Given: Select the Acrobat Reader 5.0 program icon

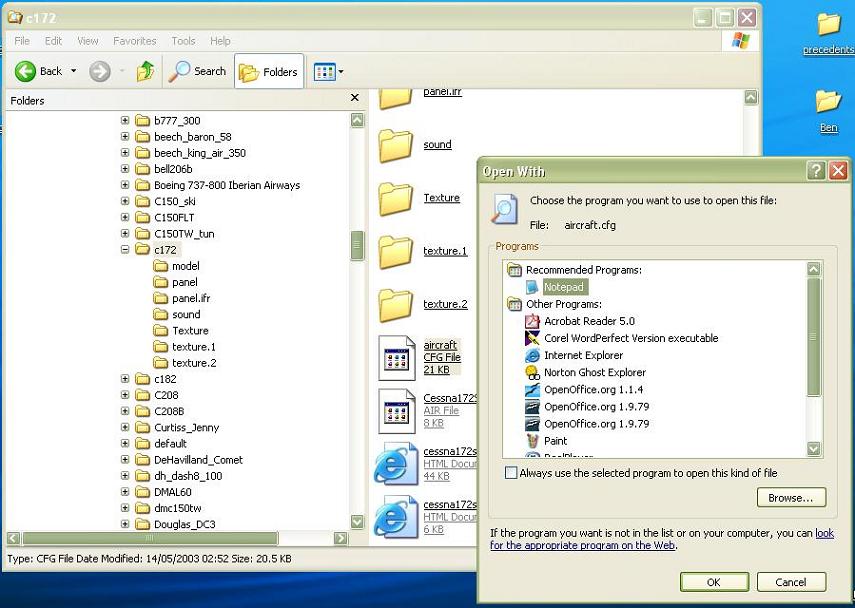Looking at the screenshot, I should pyautogui.click(x=532, y=321).
